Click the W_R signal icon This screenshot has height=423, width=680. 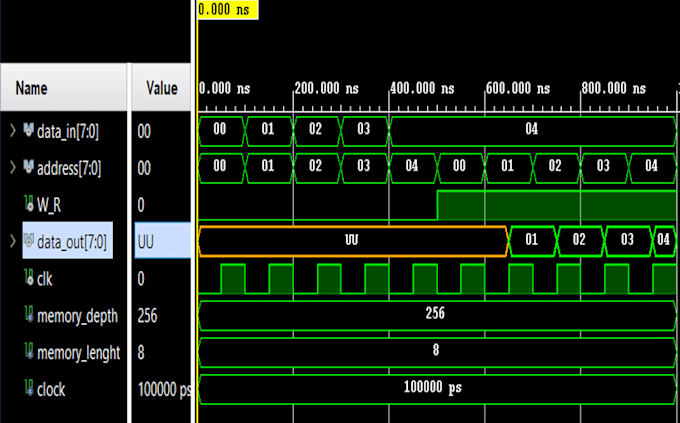(29, 203)
